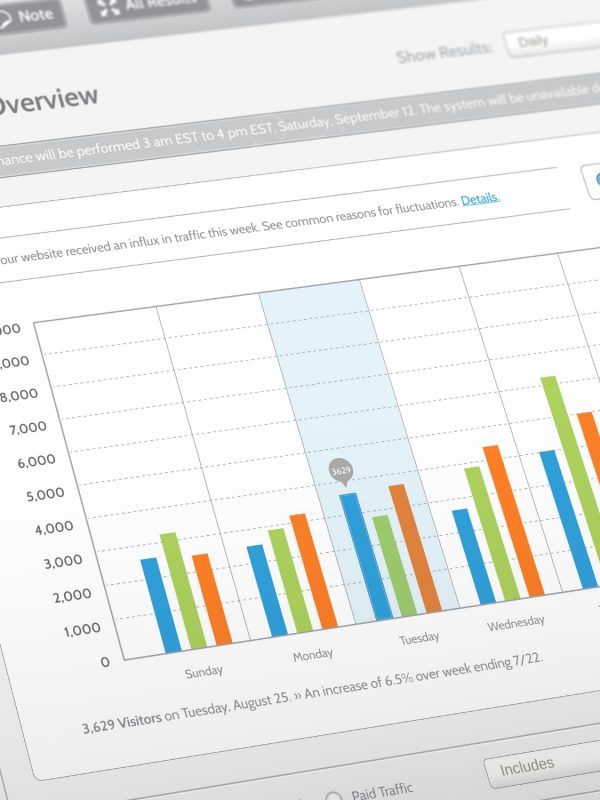The image size is (600, 800).
Task: Click the orange Wednesday bar
Action: click(514, 520)
